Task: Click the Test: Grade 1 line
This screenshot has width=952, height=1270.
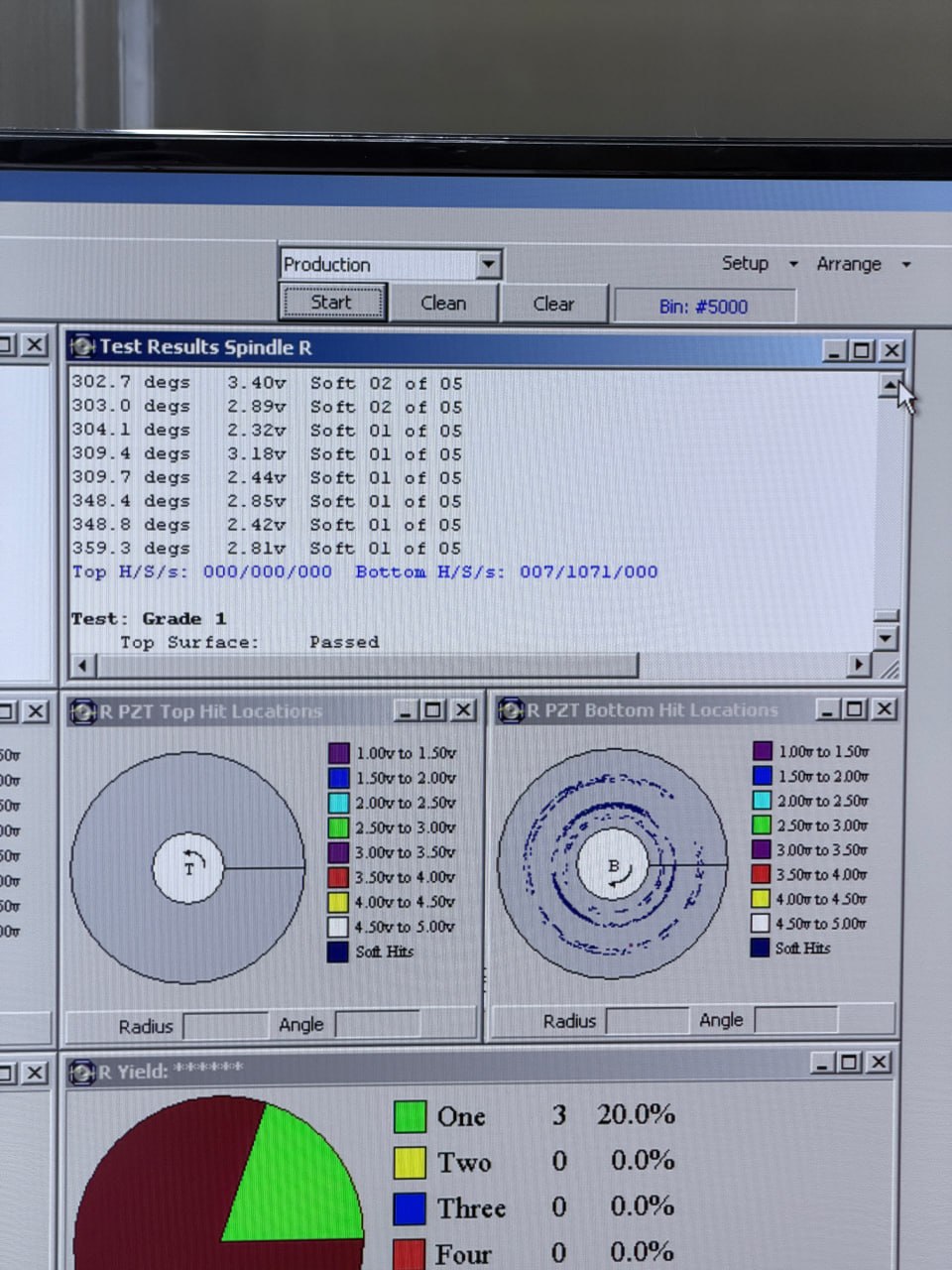Action: coord(149,618)
